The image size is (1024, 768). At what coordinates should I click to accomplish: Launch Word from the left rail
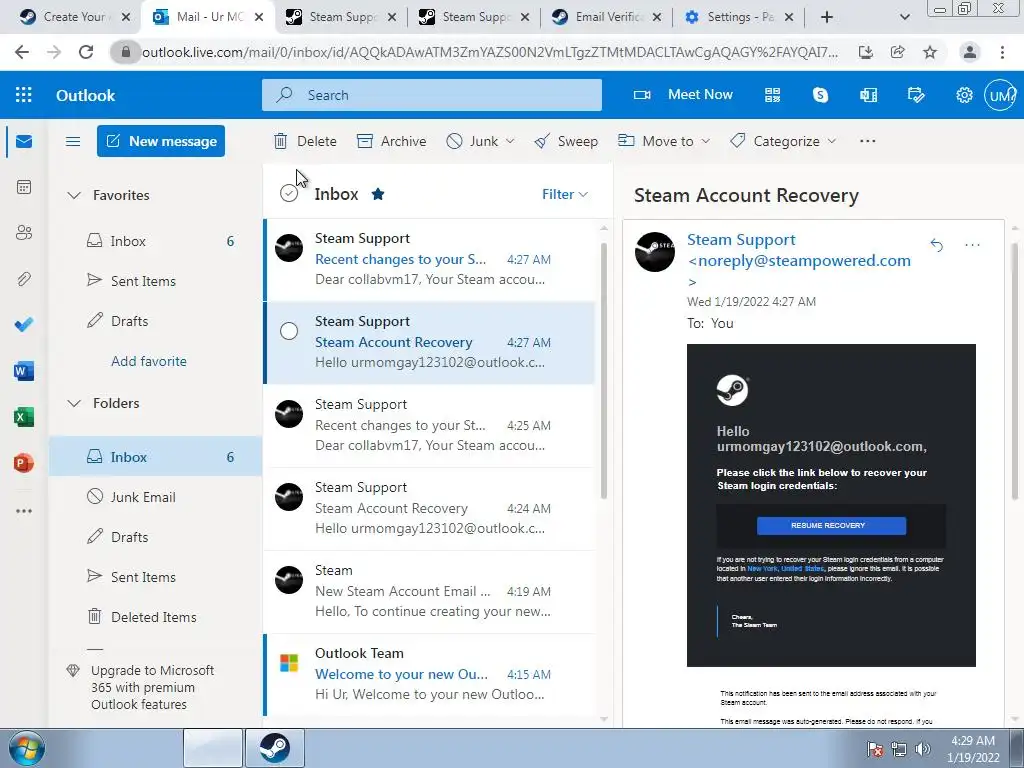24,371
